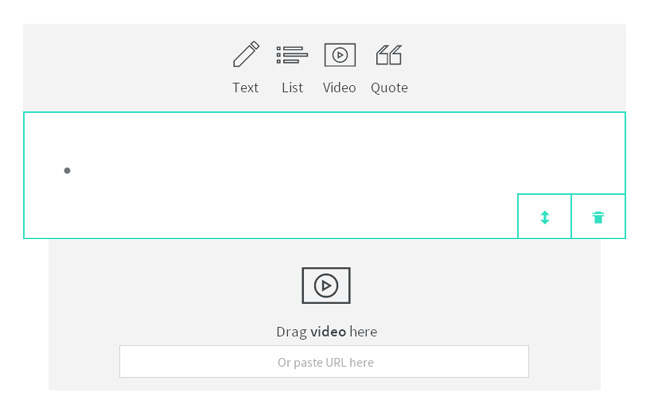Viewport: 650px width, 416px height.
Task: Delete the list block with trash icon
Action: pos(598,217)
